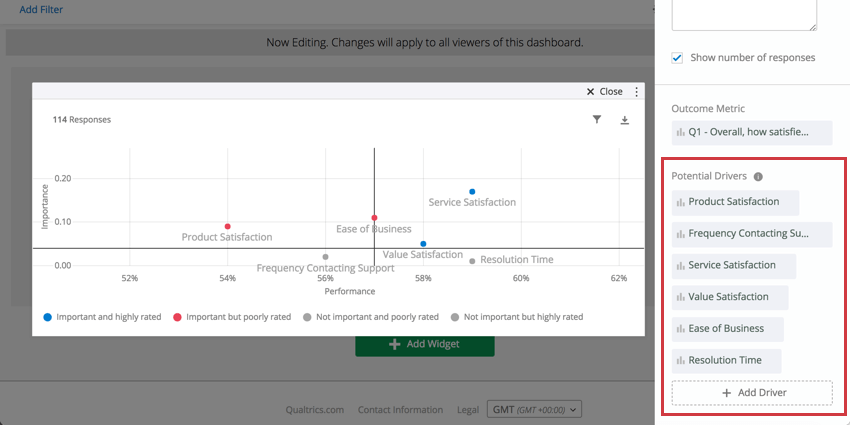
Task: Open the Qualtrics.com footer link
Action: (x=314, y=410)
